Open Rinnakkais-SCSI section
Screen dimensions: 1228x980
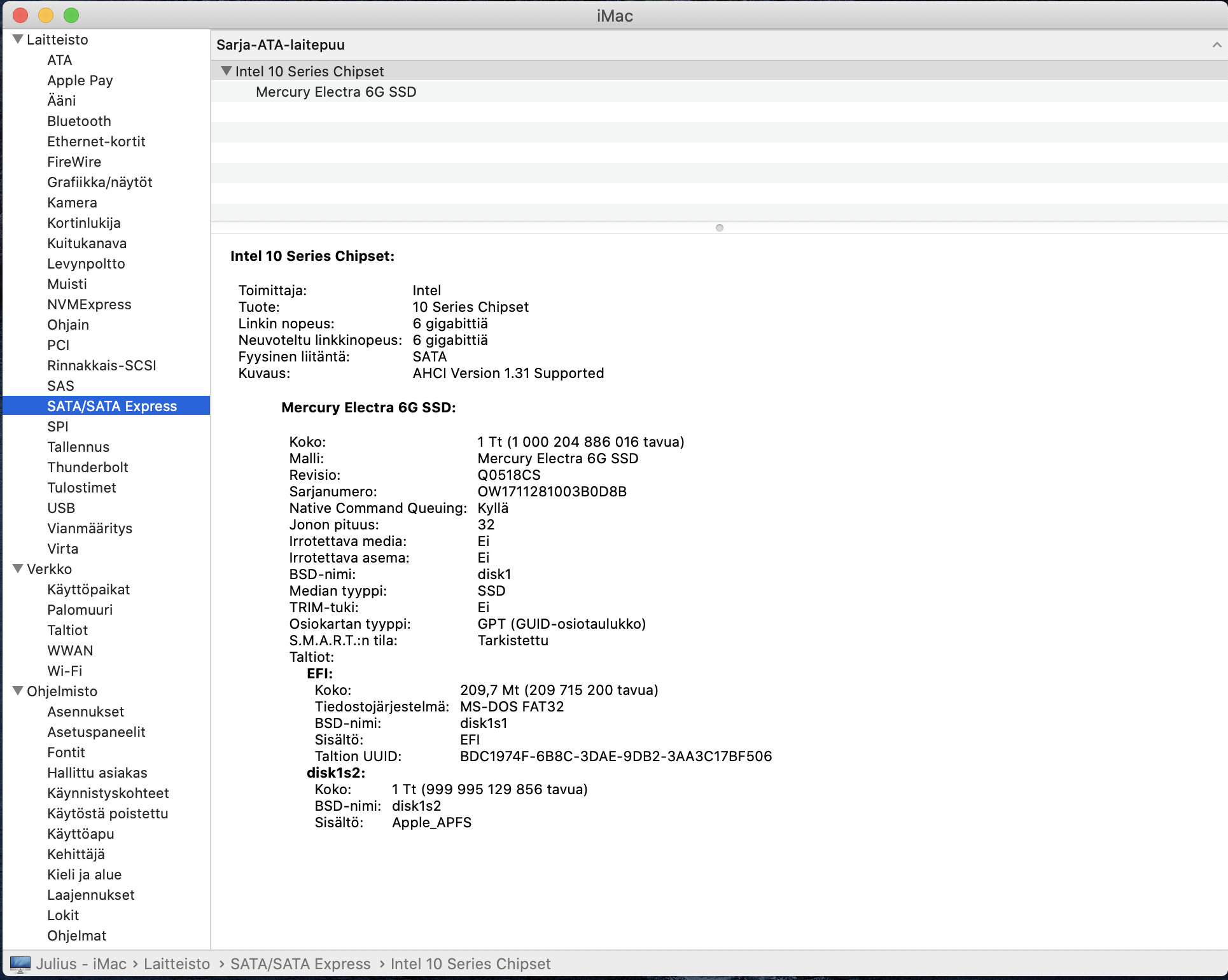point(102,365)
